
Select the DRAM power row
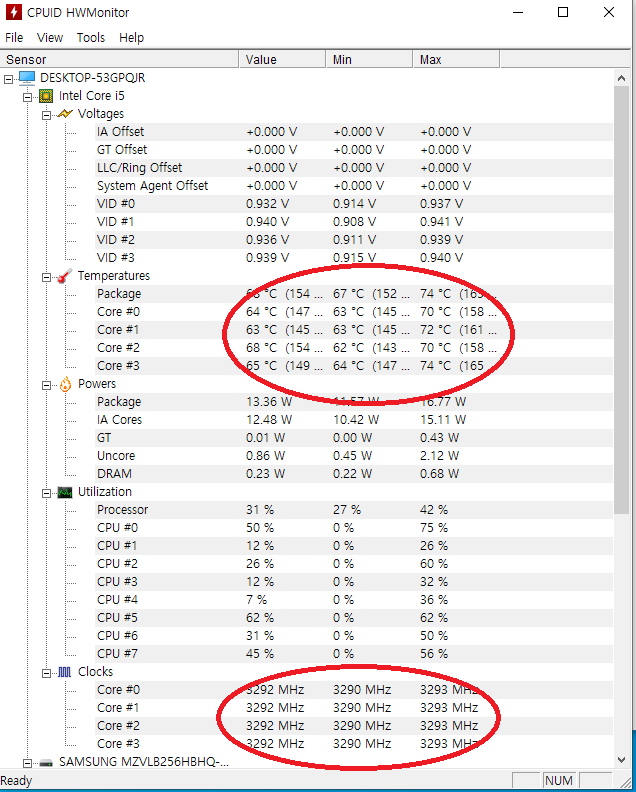coord(354,474)
